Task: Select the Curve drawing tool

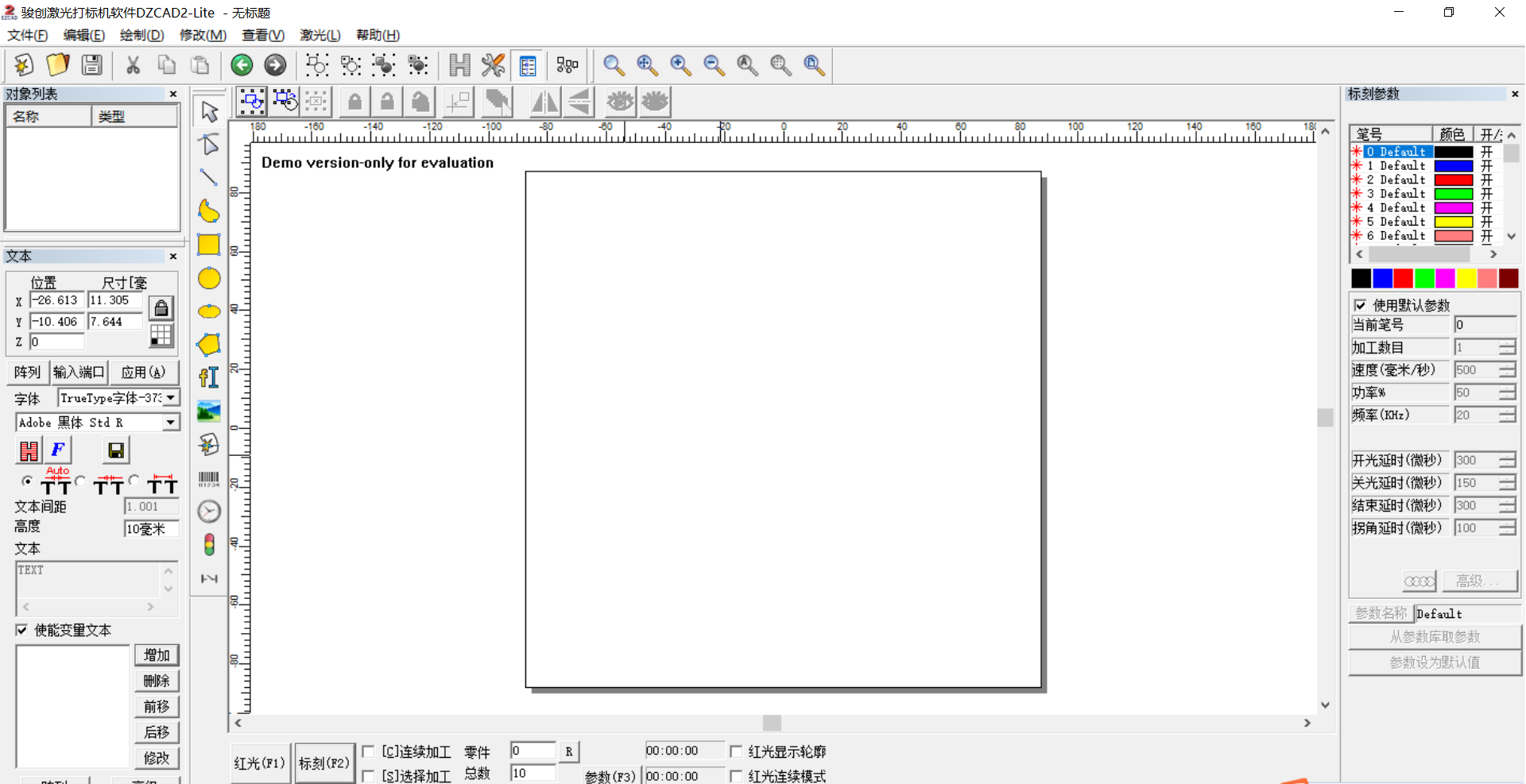Action: (x=209, y=211)
